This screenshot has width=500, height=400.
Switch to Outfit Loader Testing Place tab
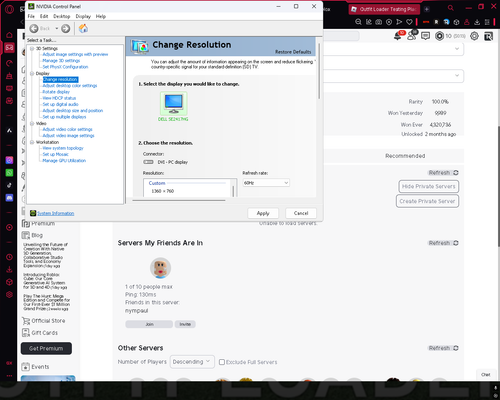click(385, 9)
